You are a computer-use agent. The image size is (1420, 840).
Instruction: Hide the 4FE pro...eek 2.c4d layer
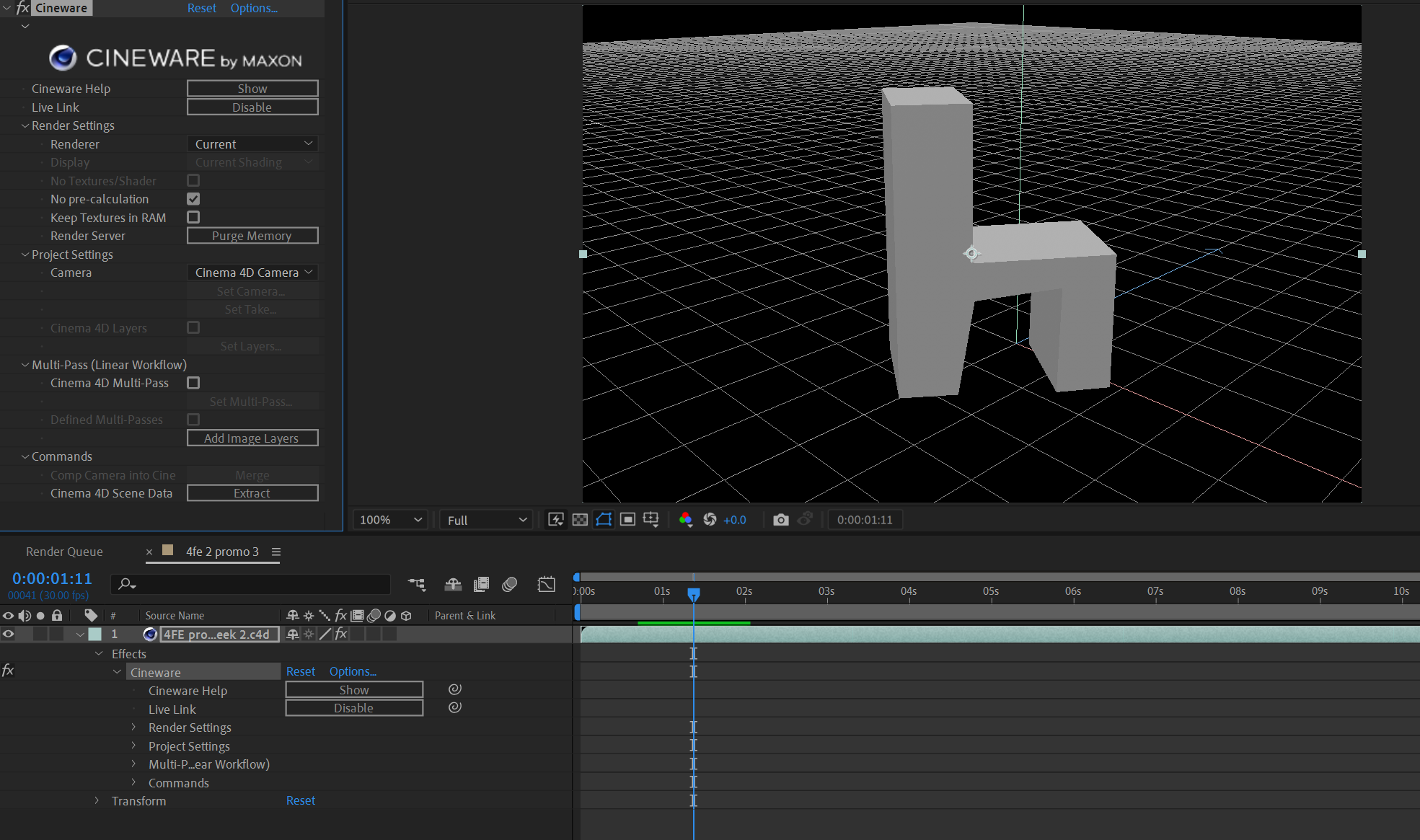click(8, 634)
